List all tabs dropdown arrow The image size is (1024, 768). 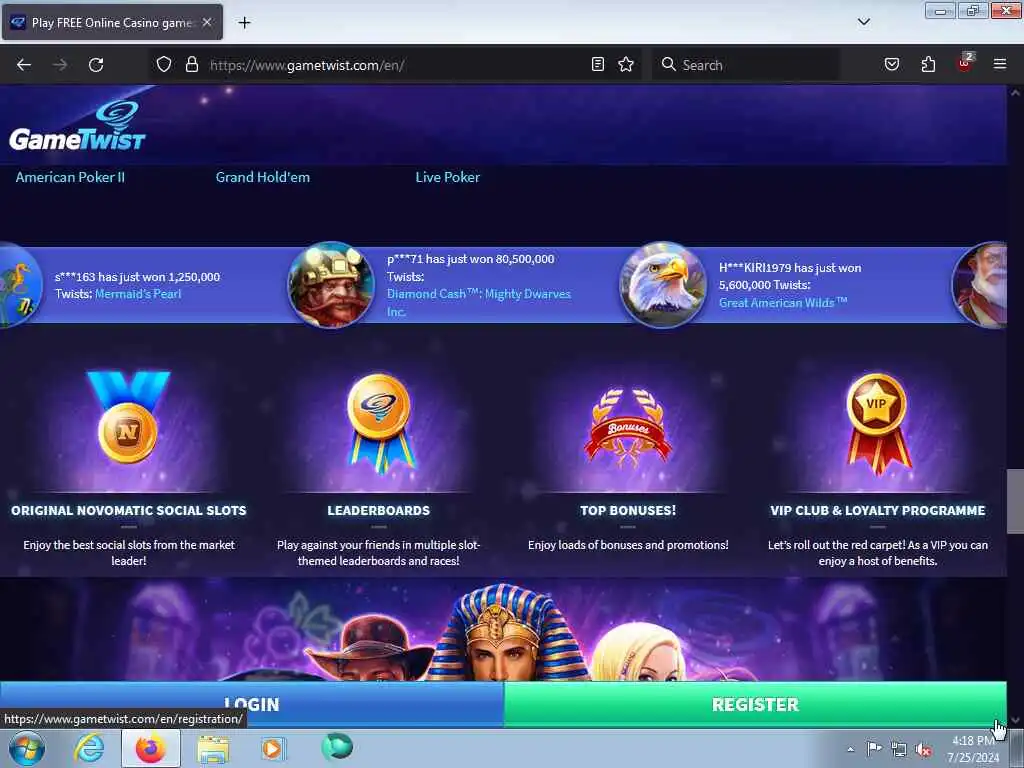click(x=864, y=22)
